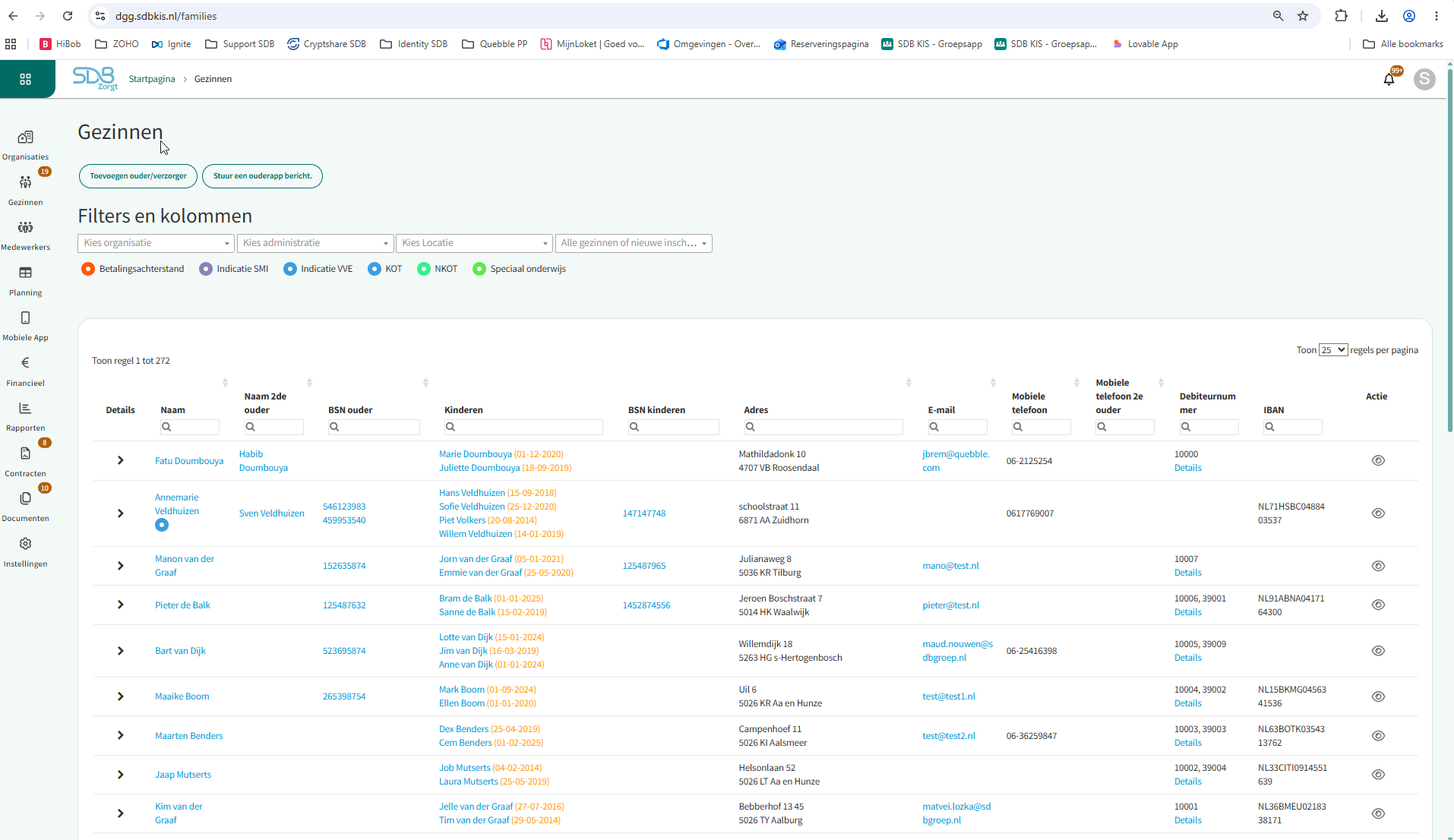Focus the browser address bar
Screen dimensions: 1454x840
684,16
